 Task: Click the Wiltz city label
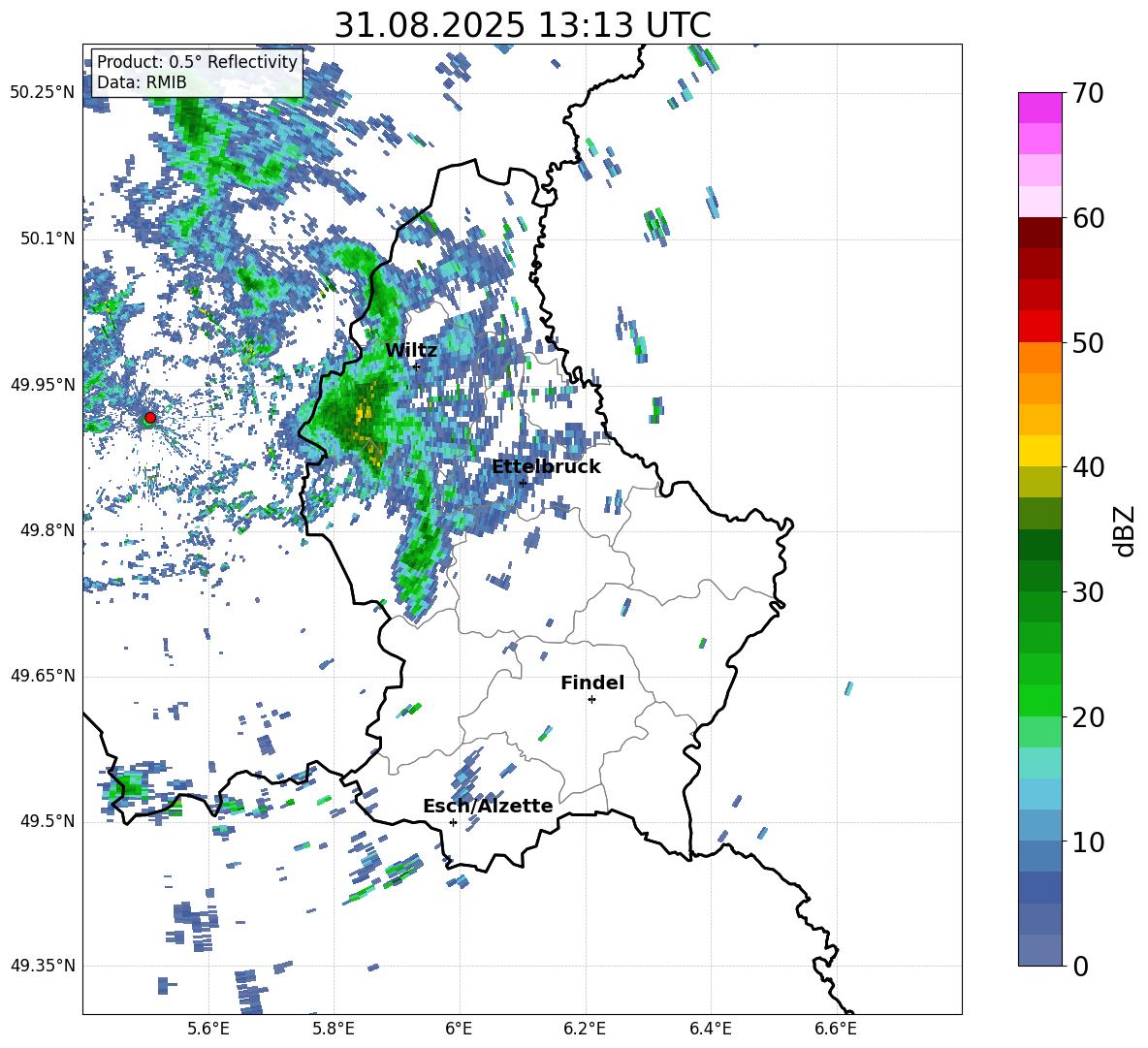[411, 351]
